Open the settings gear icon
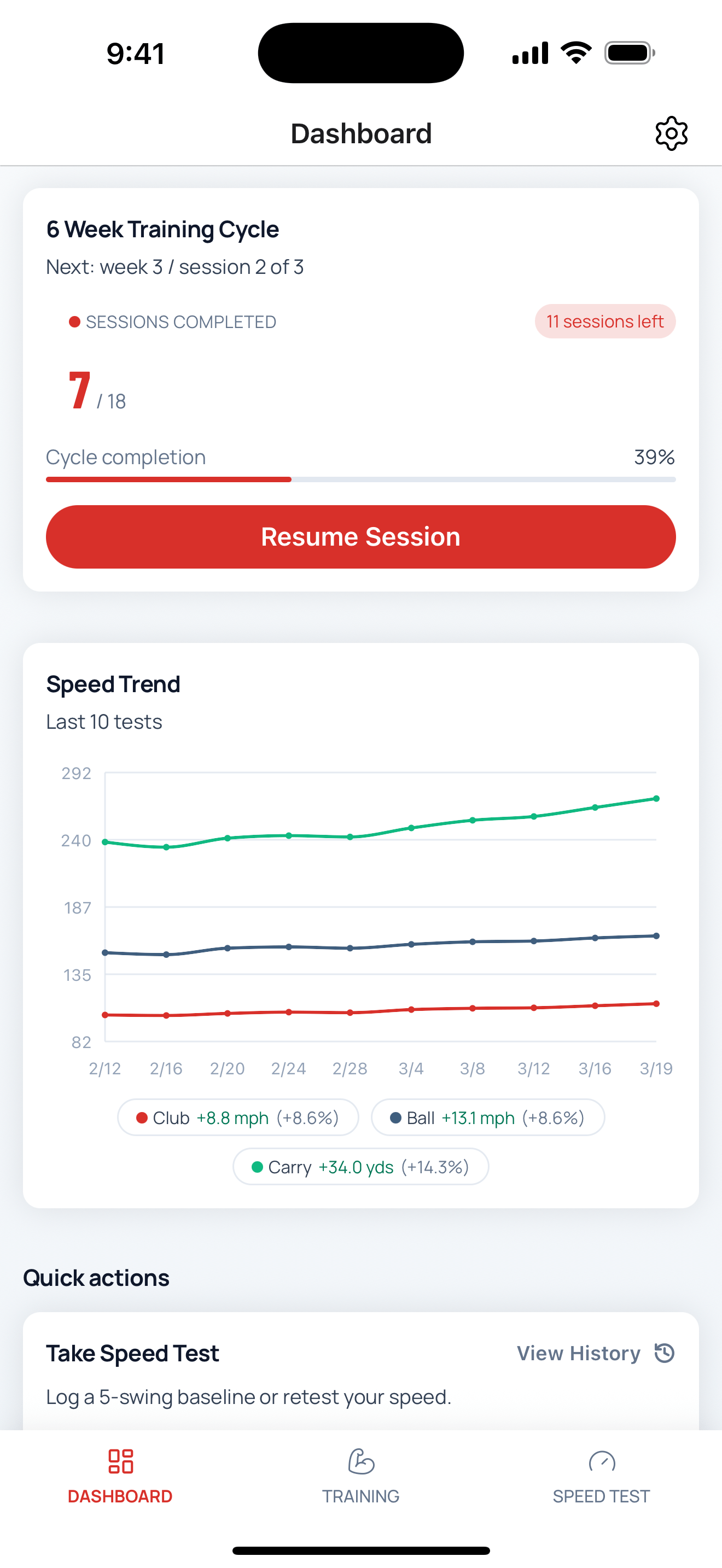The image size is (722, 1568). point(672,133)
